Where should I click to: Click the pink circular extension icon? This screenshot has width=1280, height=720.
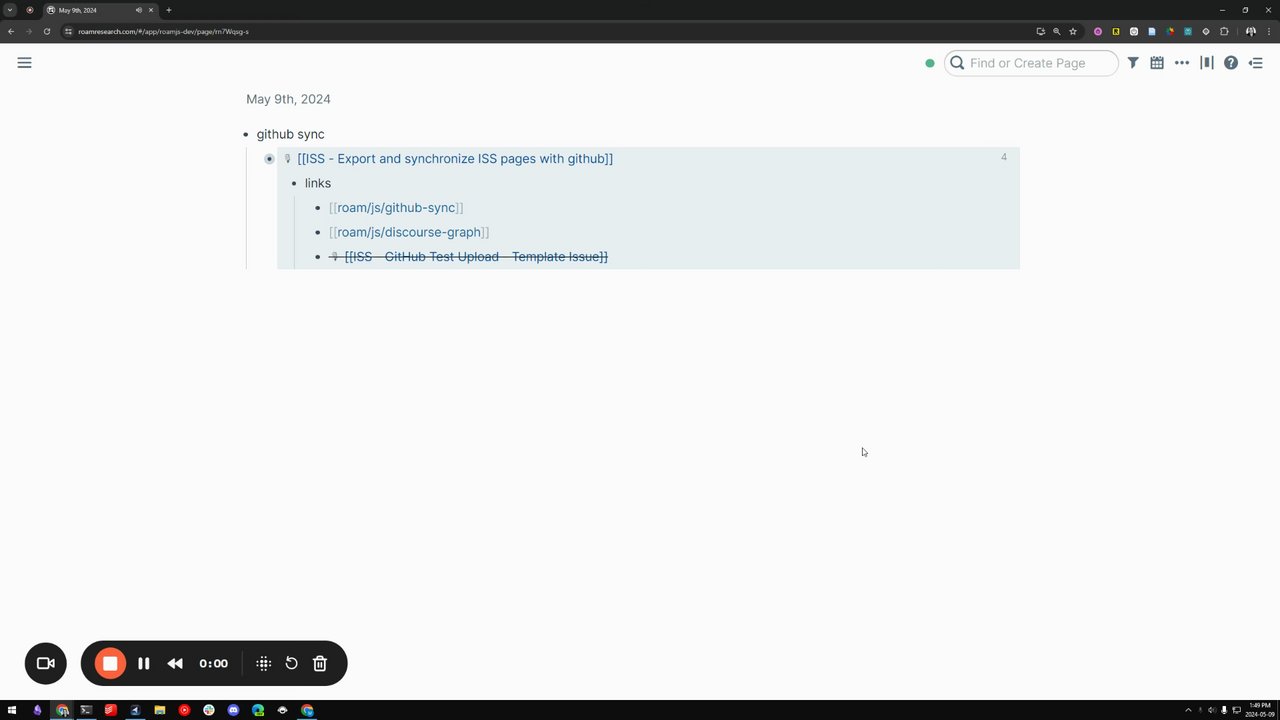point(1098,31)
